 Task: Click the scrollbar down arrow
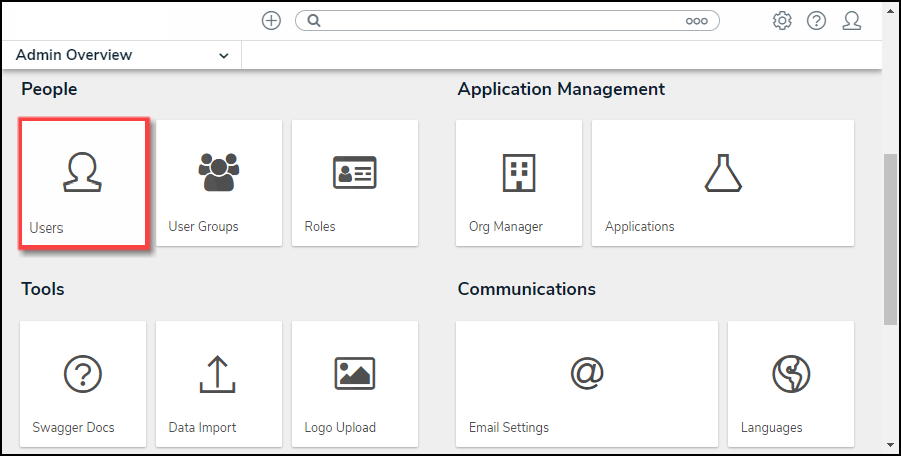click(890, 445)
